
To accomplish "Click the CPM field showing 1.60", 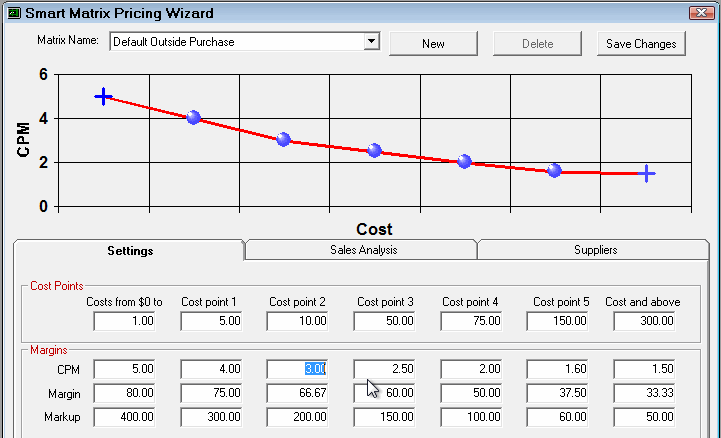I will click(557, 369).
